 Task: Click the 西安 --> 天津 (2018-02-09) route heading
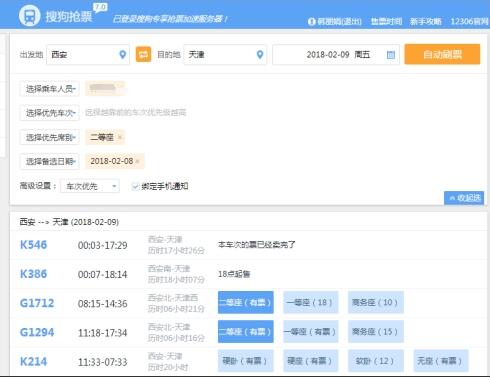[x=69, y=222]
